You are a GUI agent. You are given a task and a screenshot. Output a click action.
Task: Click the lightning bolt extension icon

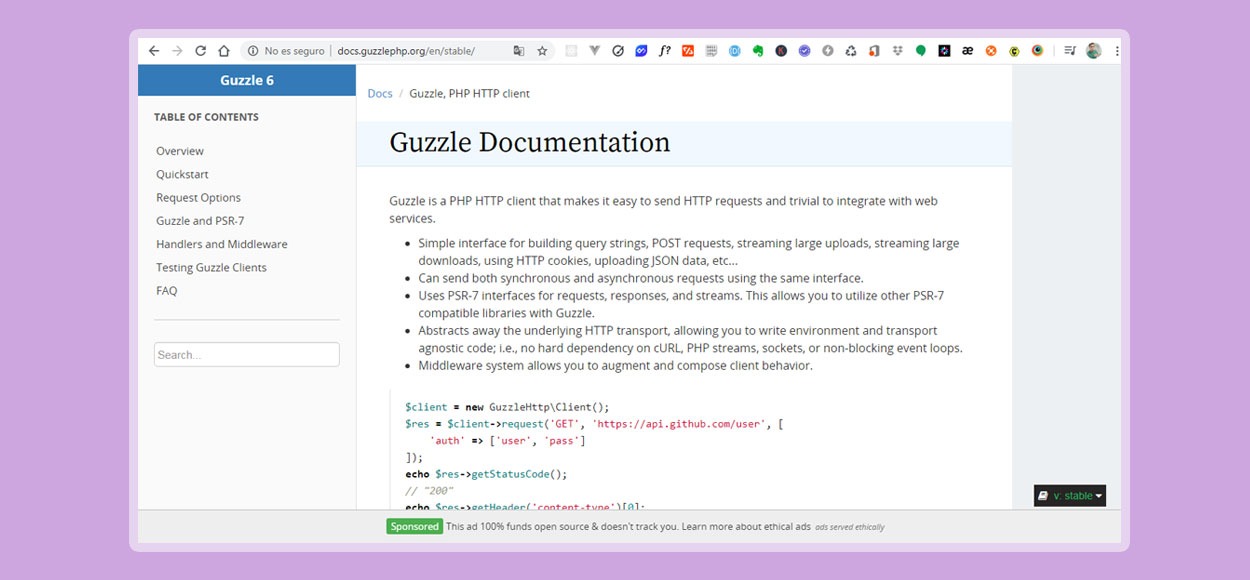pos(828,51)
